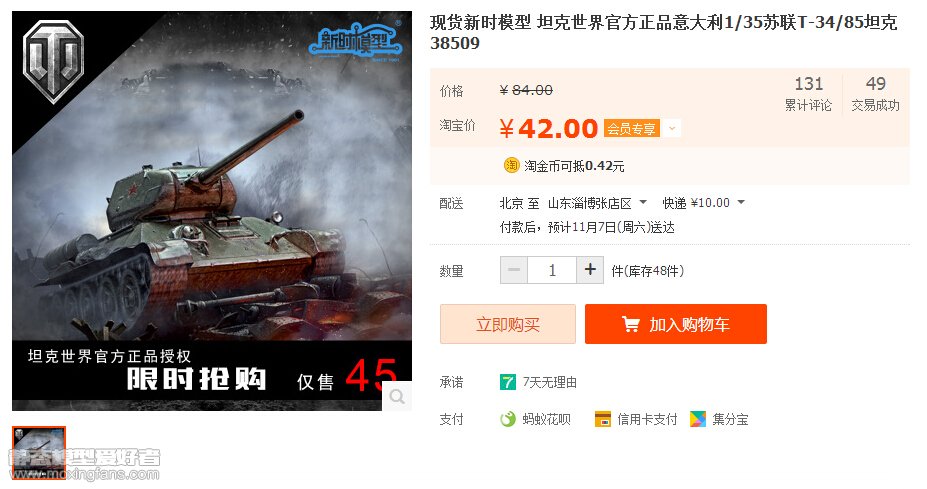The width and height of the screenshot is (927, 489).
Task: Click the Jifenbao payment icon
Action: click(x=698, y=419)
